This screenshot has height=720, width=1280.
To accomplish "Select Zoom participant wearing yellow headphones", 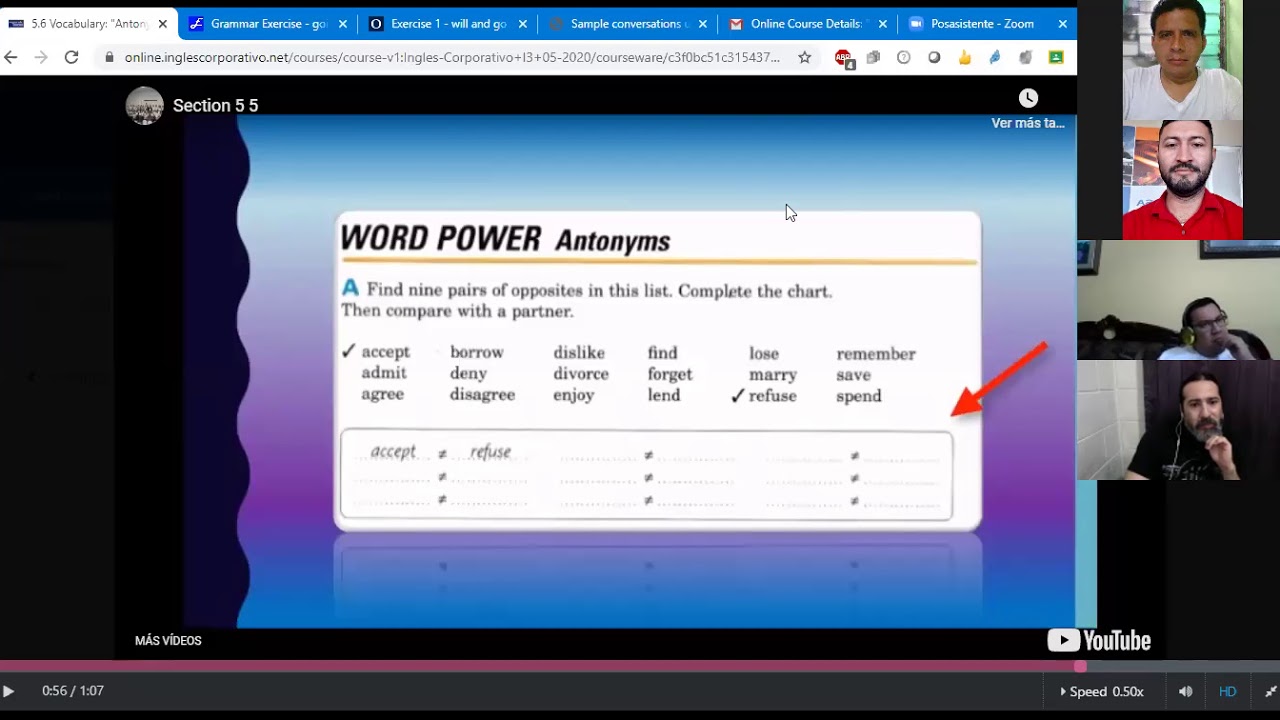I will 1178,300.
